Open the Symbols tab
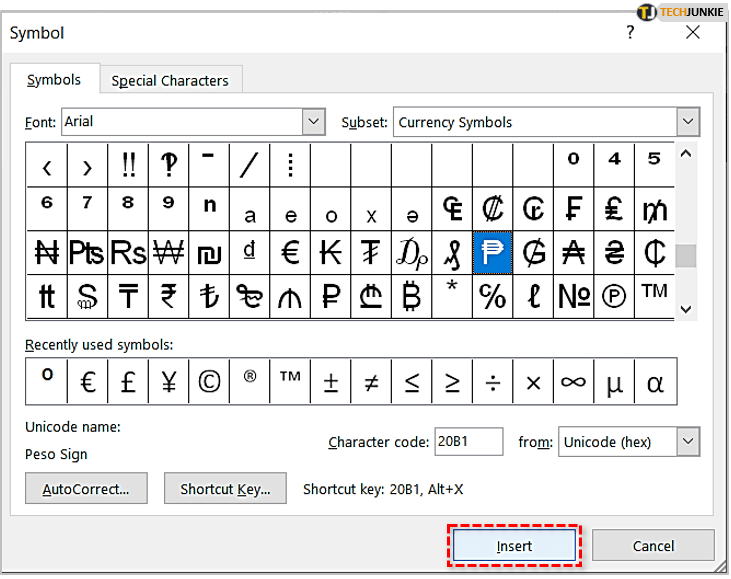731x579 pixels. point(55,80)
